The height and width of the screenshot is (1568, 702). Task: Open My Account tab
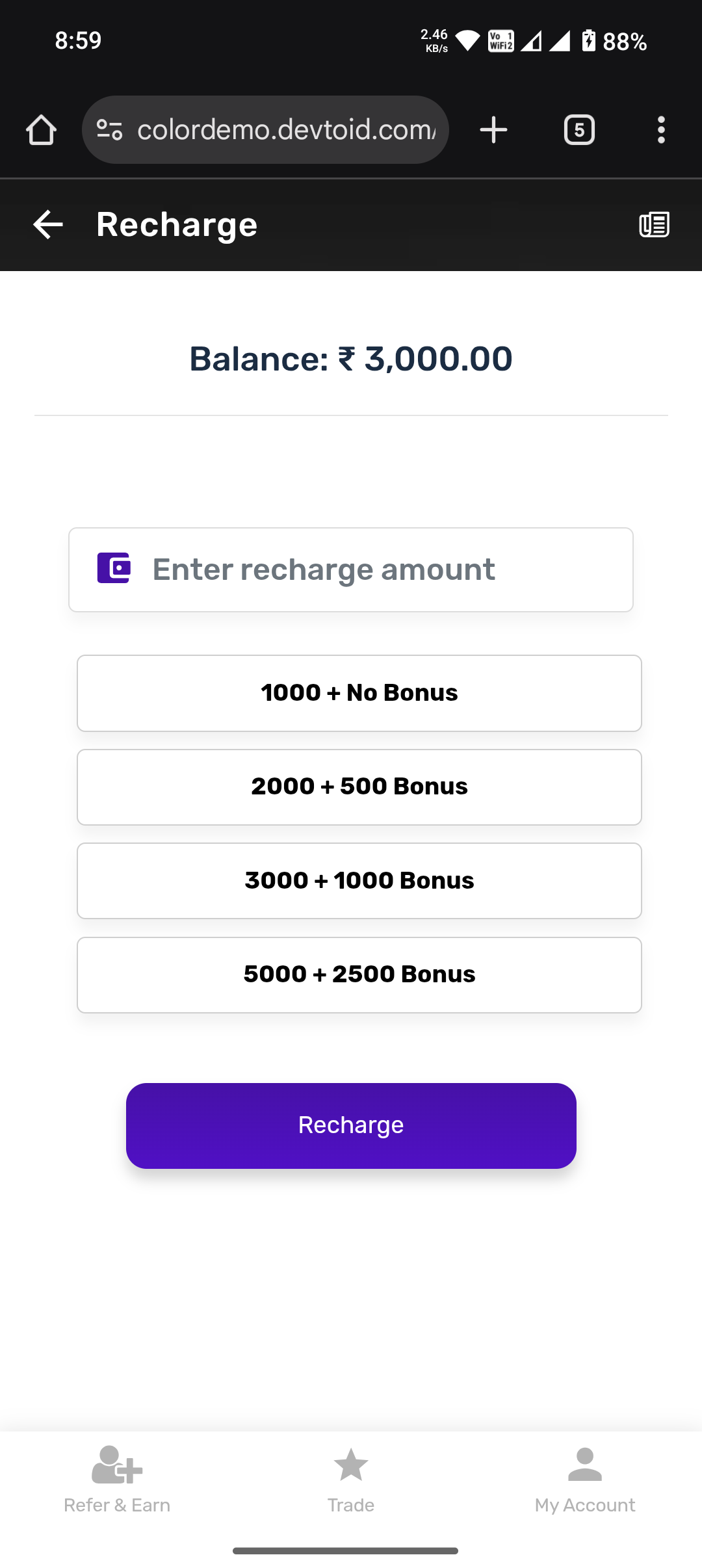click(x=585, y=1477)
